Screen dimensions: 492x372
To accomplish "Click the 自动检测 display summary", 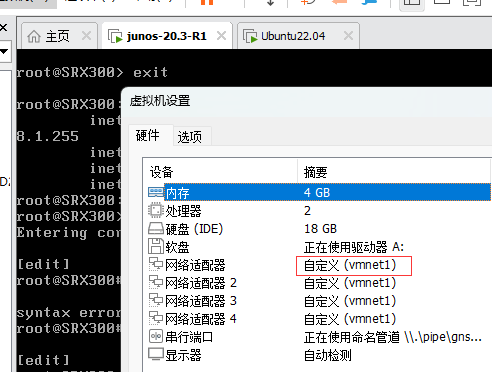I will [328, 355].
